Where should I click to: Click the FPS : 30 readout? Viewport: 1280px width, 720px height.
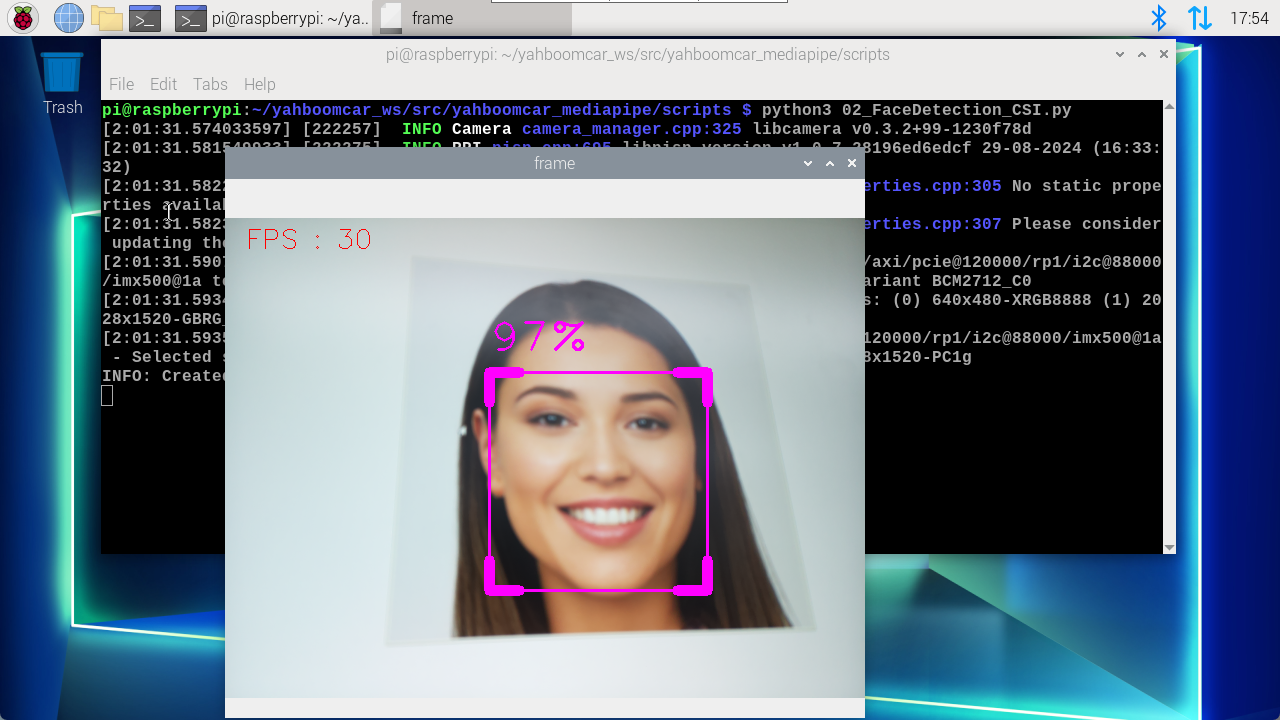[309, 239]
